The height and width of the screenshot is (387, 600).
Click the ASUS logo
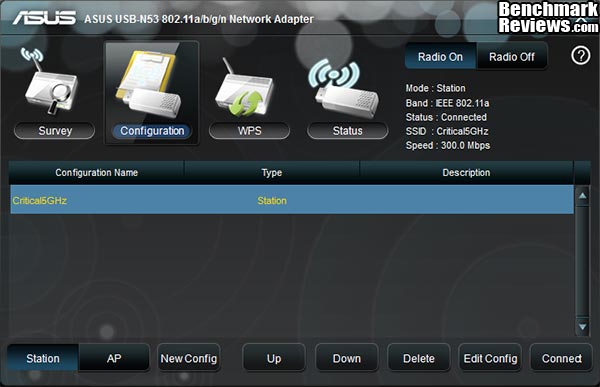44,18
